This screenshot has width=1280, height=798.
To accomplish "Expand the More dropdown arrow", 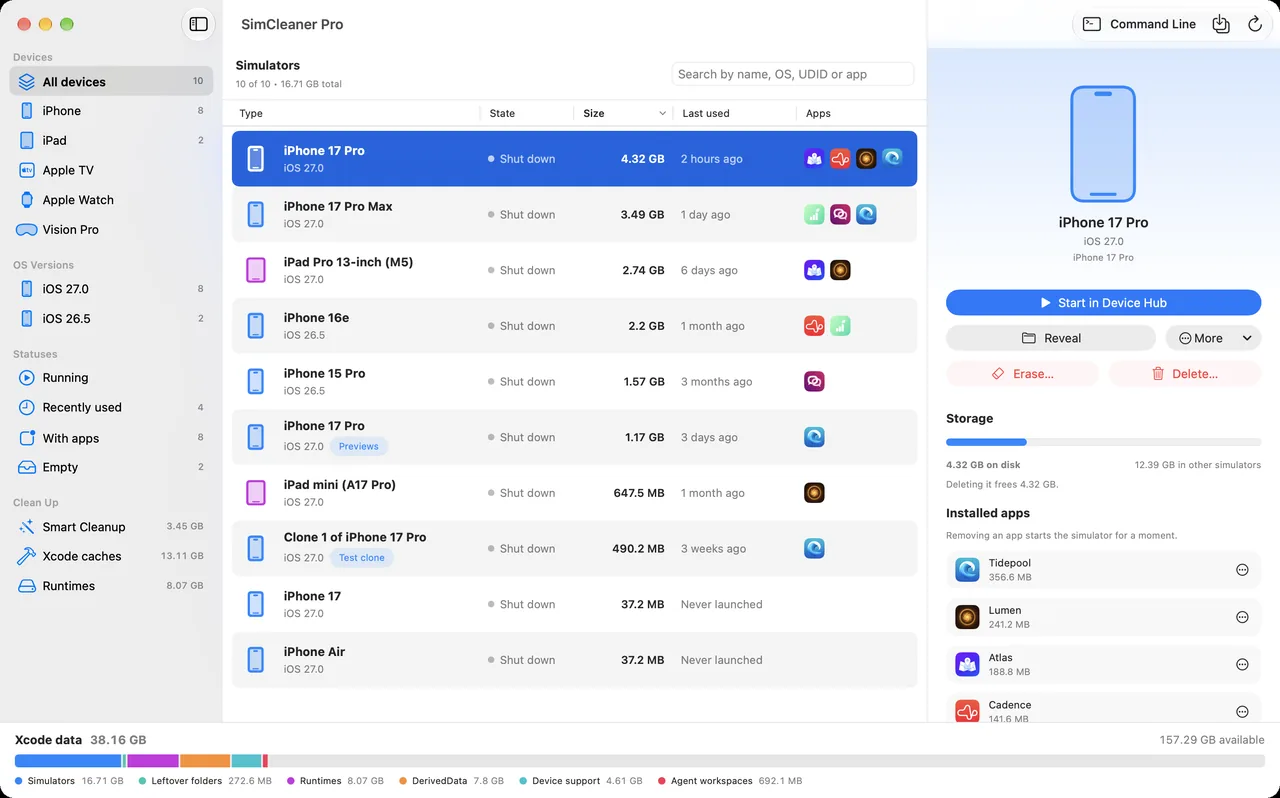I will point(1247,338).
